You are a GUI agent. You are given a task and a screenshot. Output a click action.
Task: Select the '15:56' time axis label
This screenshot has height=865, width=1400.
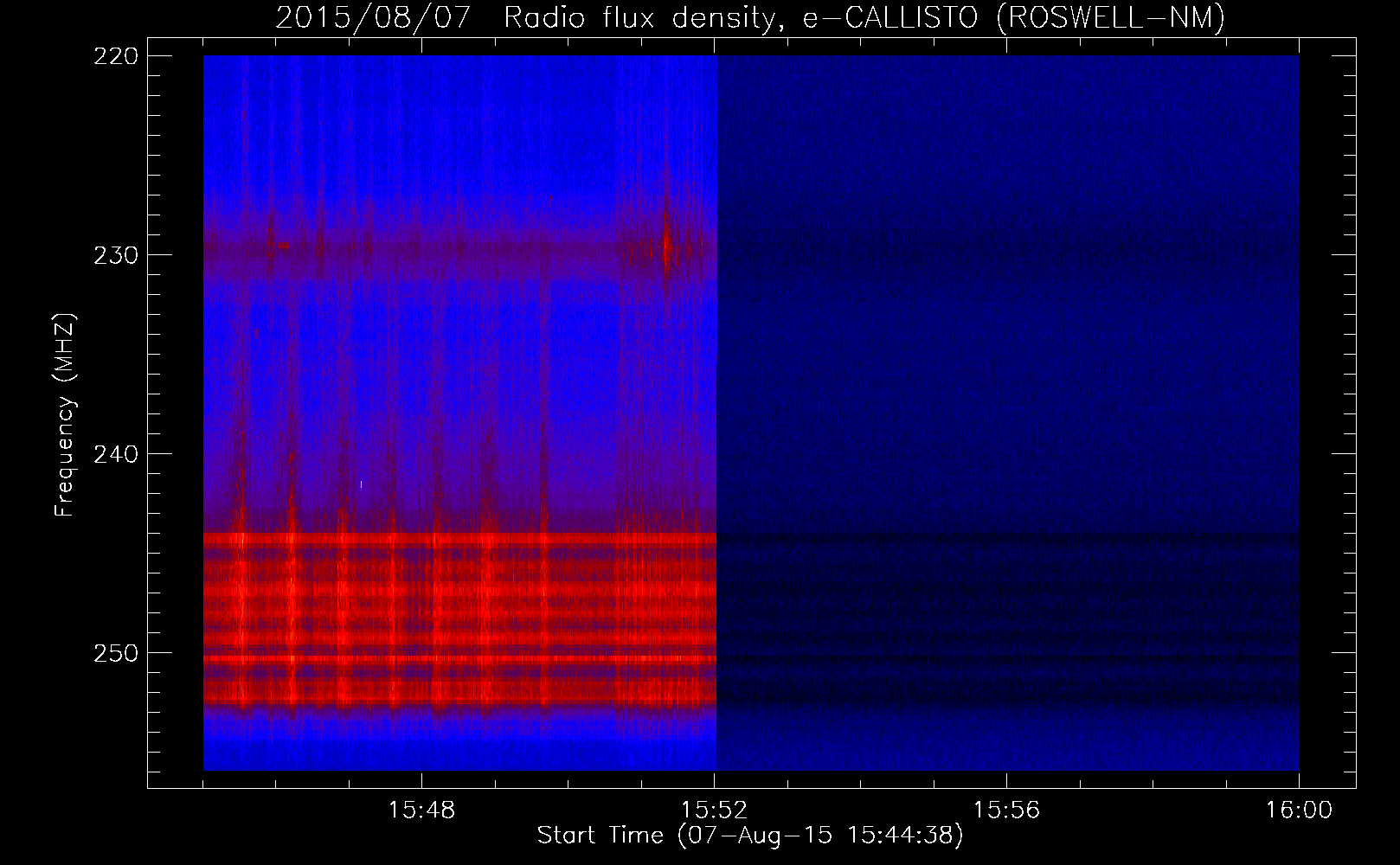click(1006, 811)
